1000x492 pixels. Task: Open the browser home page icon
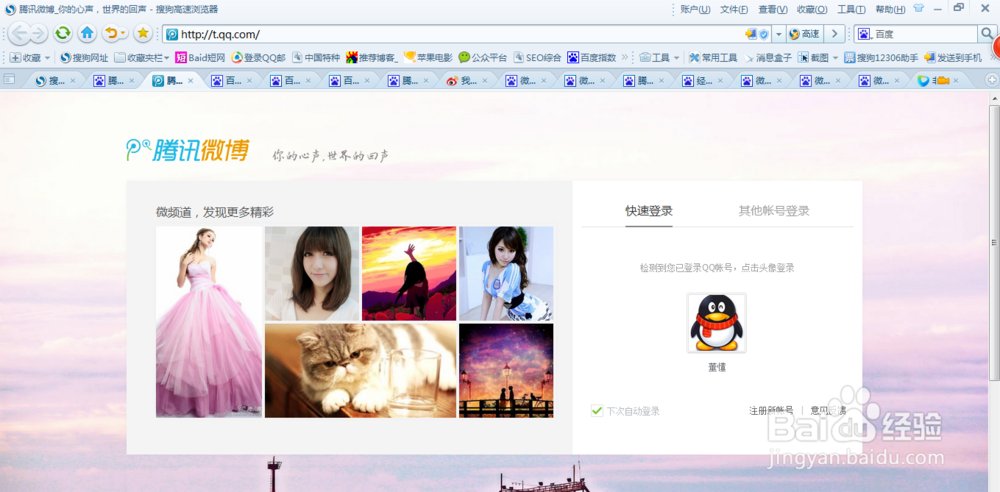[x=87, y=33]
